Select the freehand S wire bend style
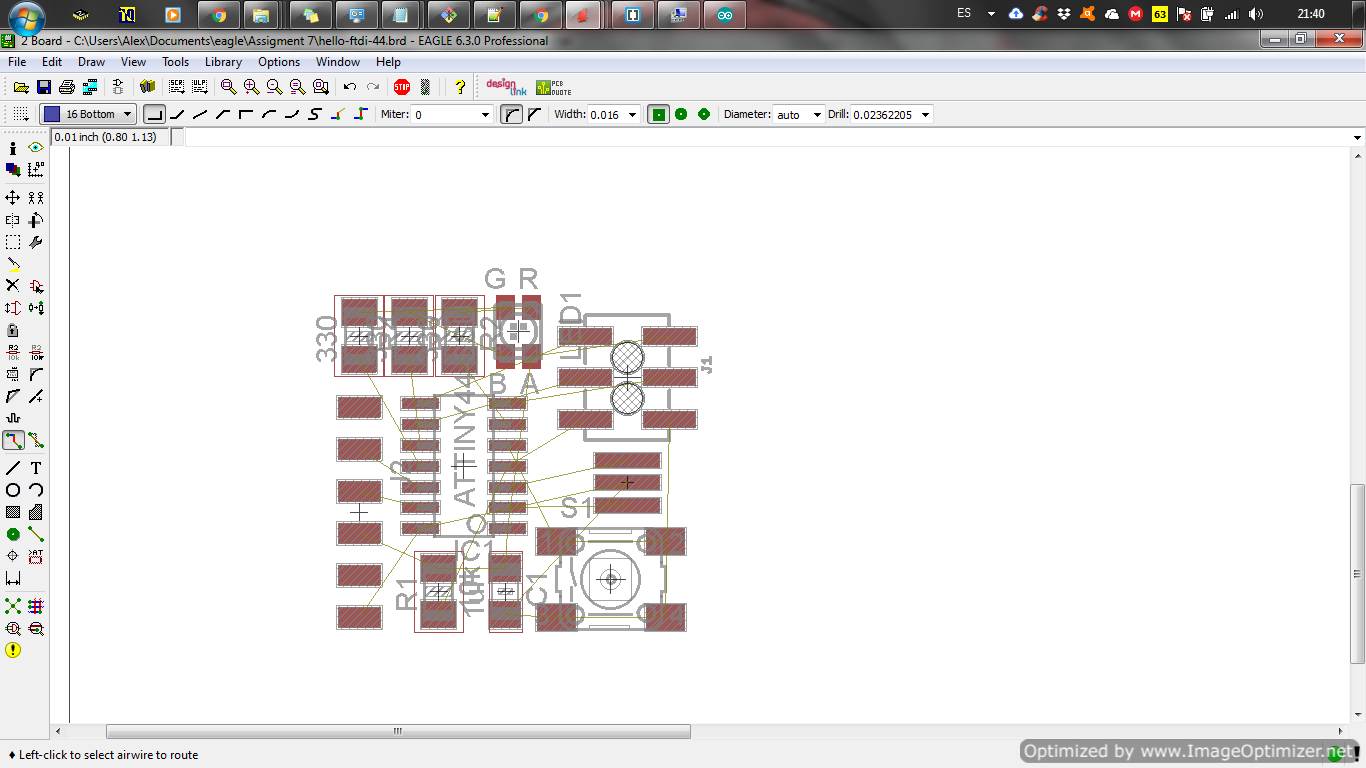Screen dimensions: 1366x768 coord(315,114)
